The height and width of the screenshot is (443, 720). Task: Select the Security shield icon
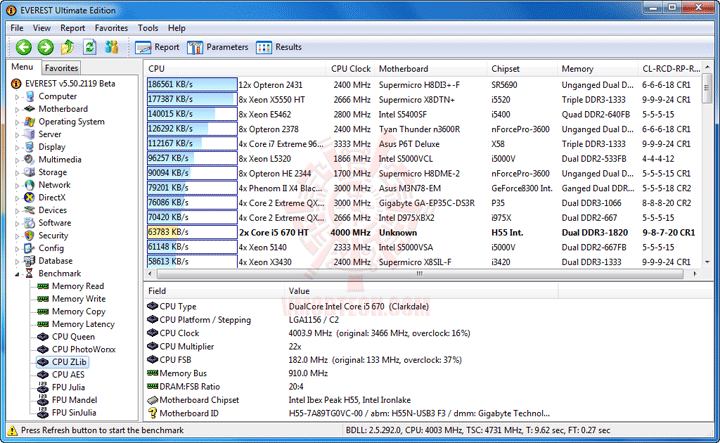pos(29,236)
